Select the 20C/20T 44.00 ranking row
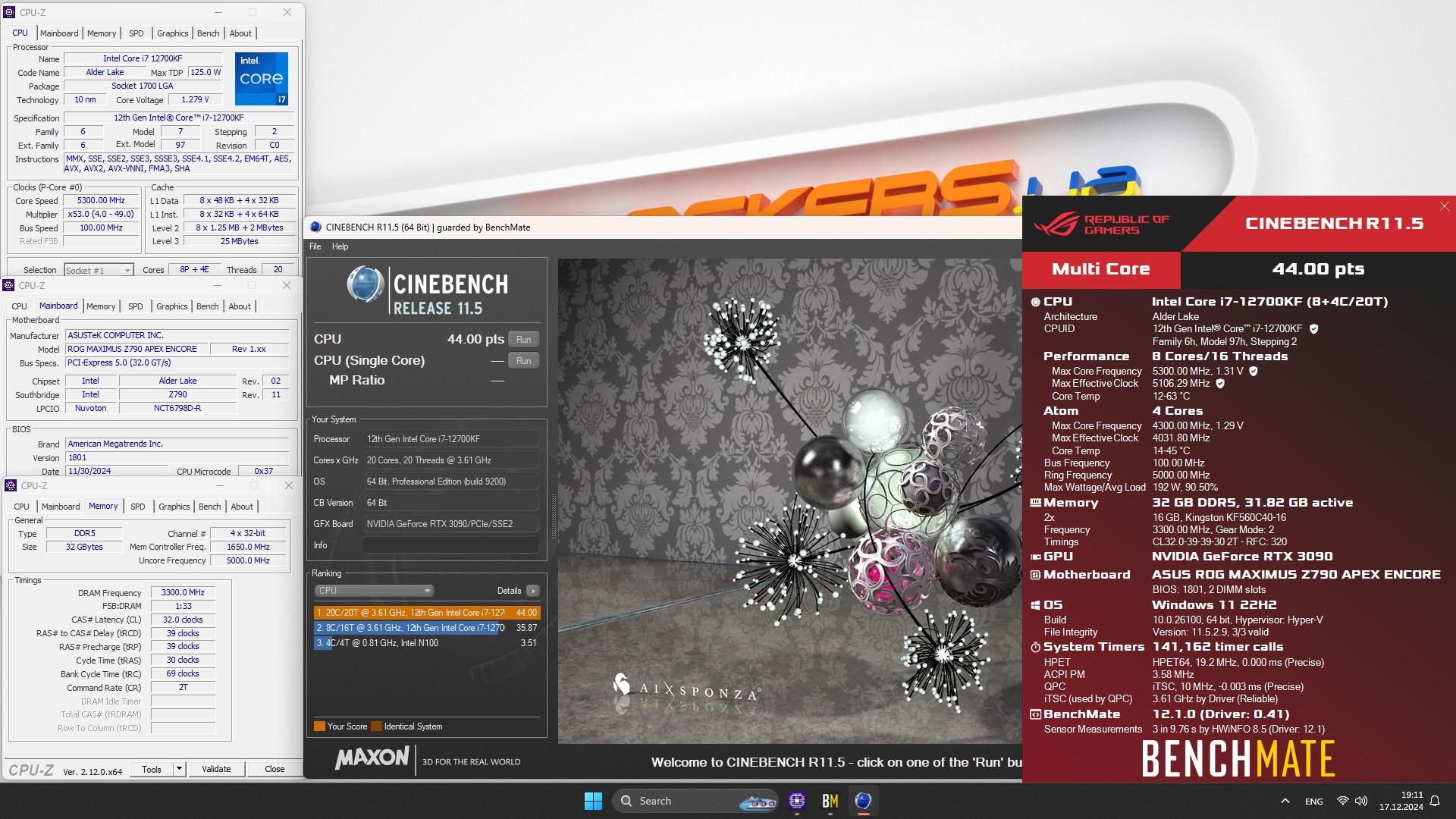1456x819 pixels. click(427, 613)
